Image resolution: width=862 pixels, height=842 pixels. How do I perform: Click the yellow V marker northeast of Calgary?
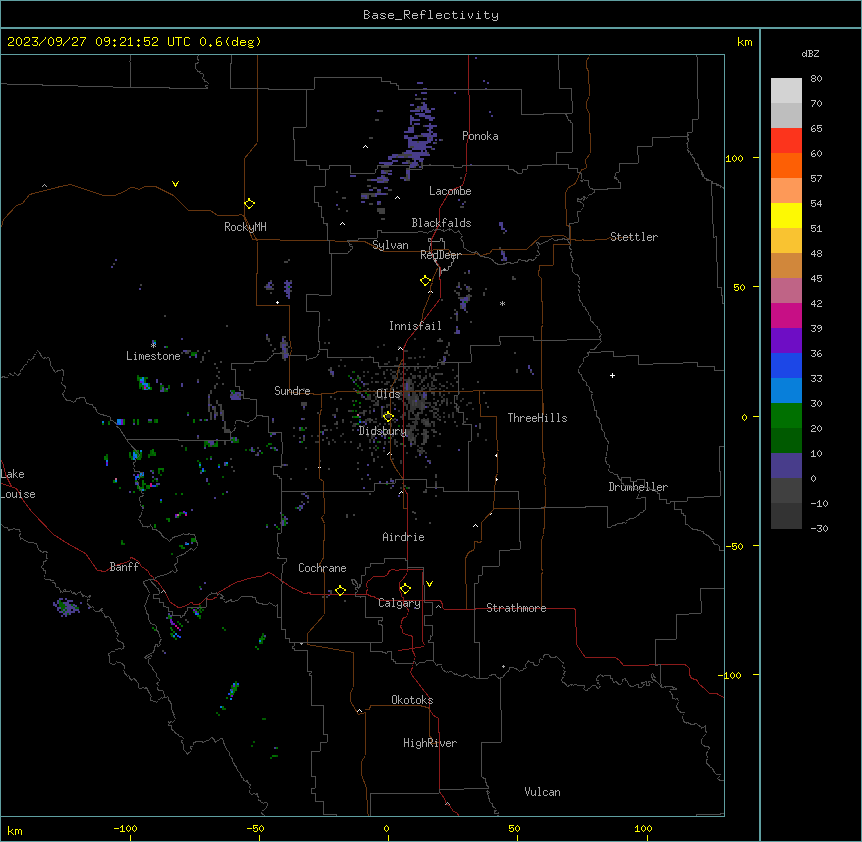pyautogui.click(x=429, y=584)
